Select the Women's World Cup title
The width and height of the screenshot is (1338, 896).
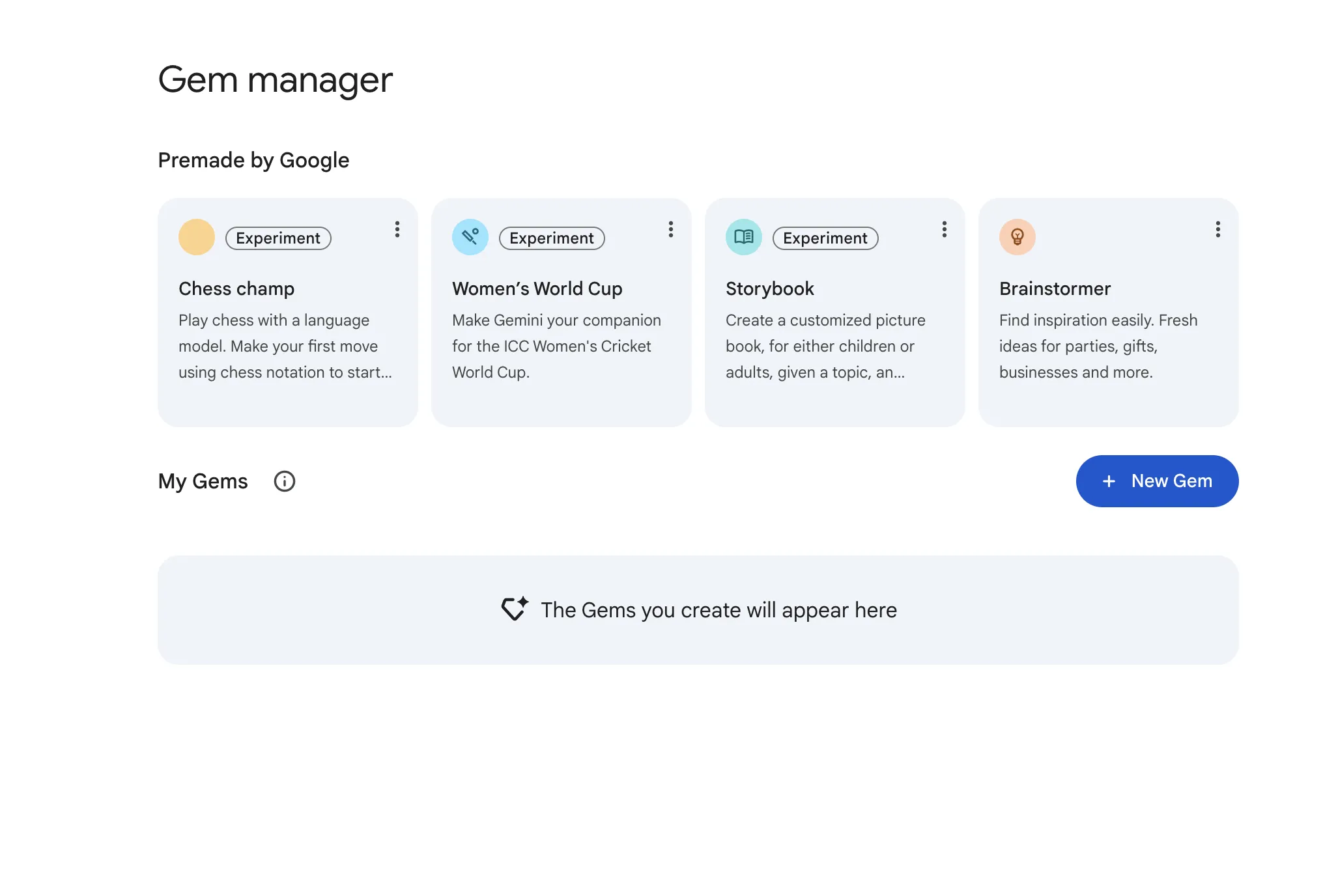(x=537, y=288)
